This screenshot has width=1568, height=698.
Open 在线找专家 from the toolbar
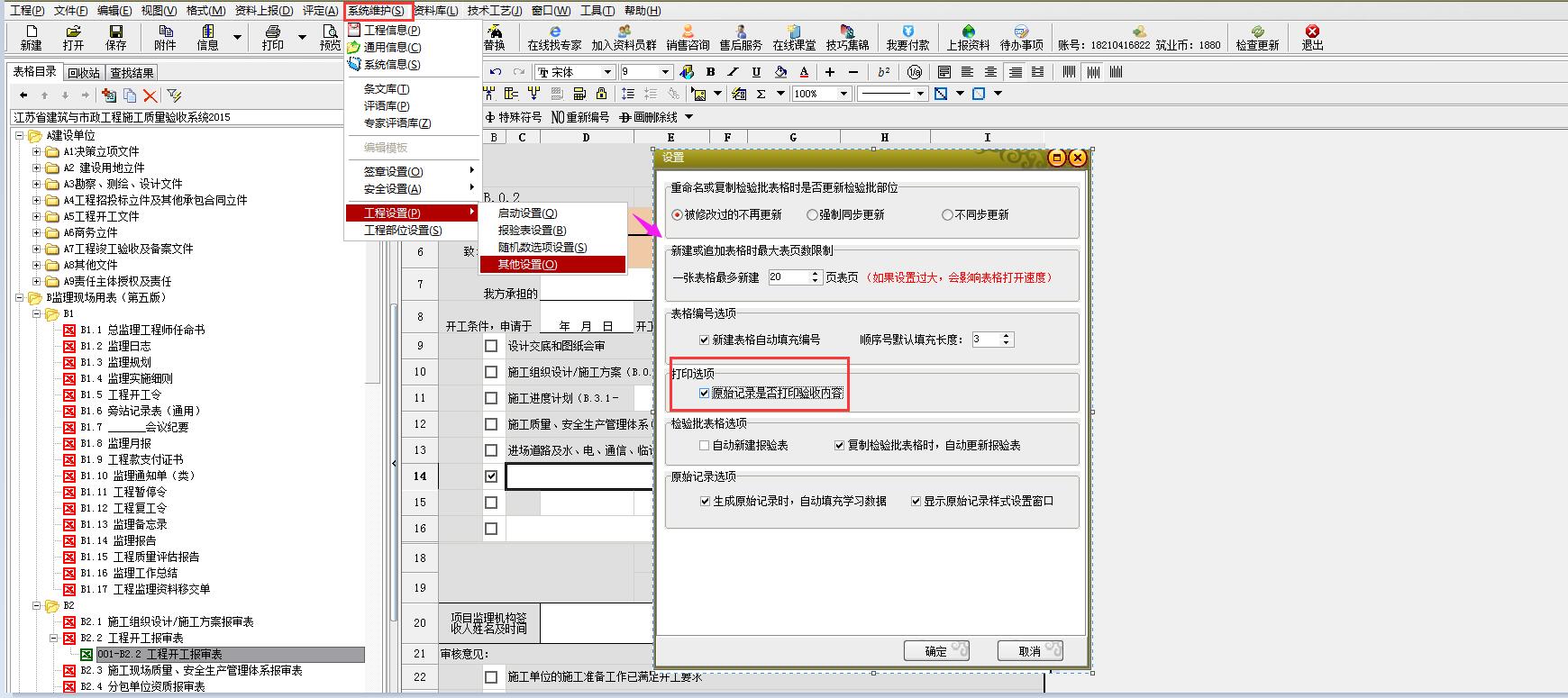click(x=554, y=37)
